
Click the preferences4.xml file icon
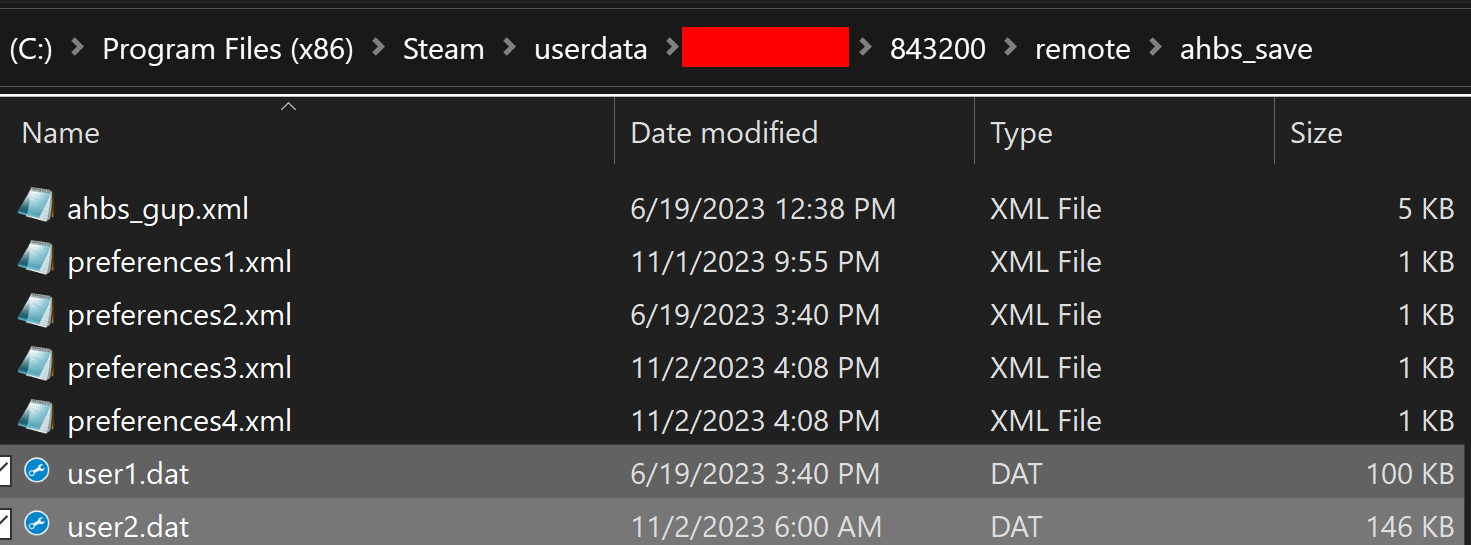[36, 420]
